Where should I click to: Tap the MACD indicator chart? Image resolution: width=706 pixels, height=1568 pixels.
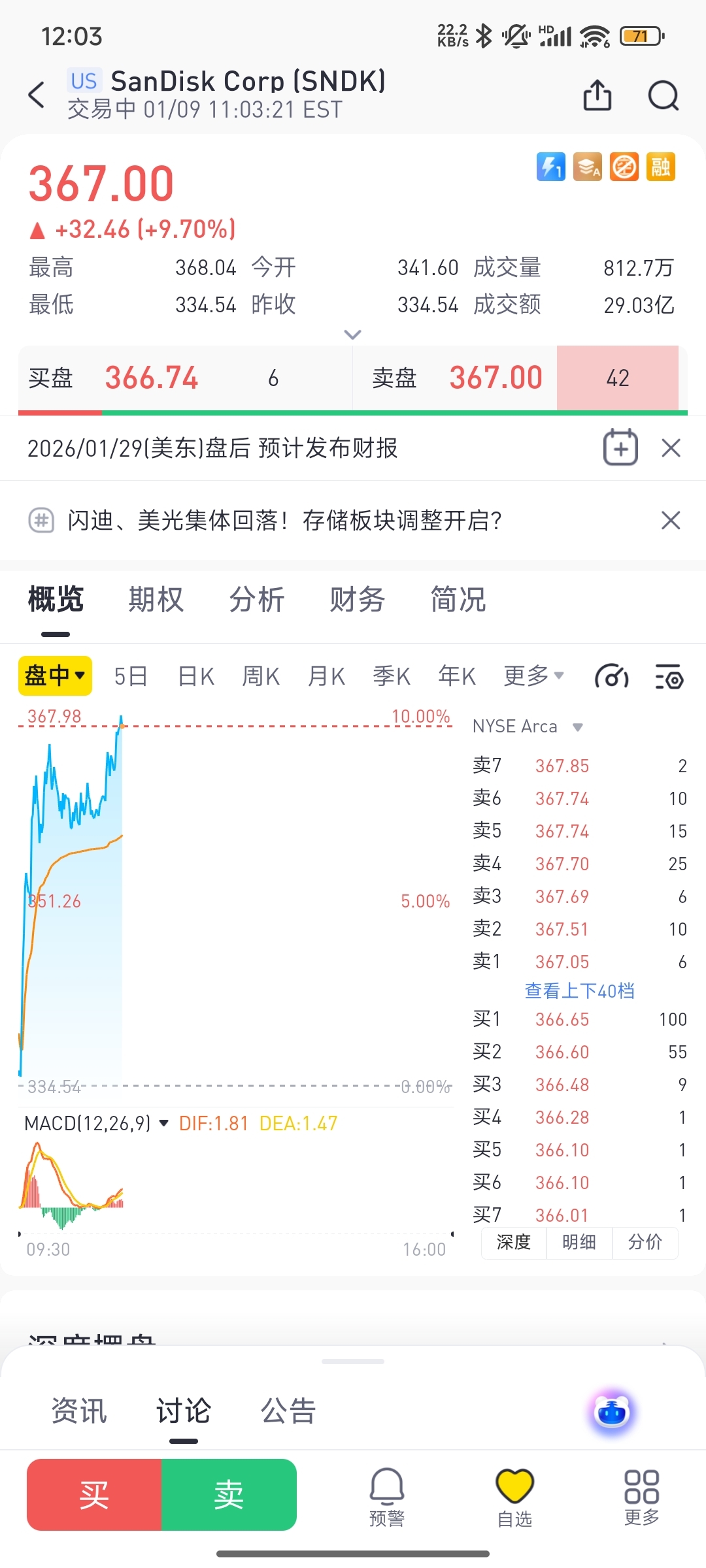pyautogui.click(x=235, y=1186)
